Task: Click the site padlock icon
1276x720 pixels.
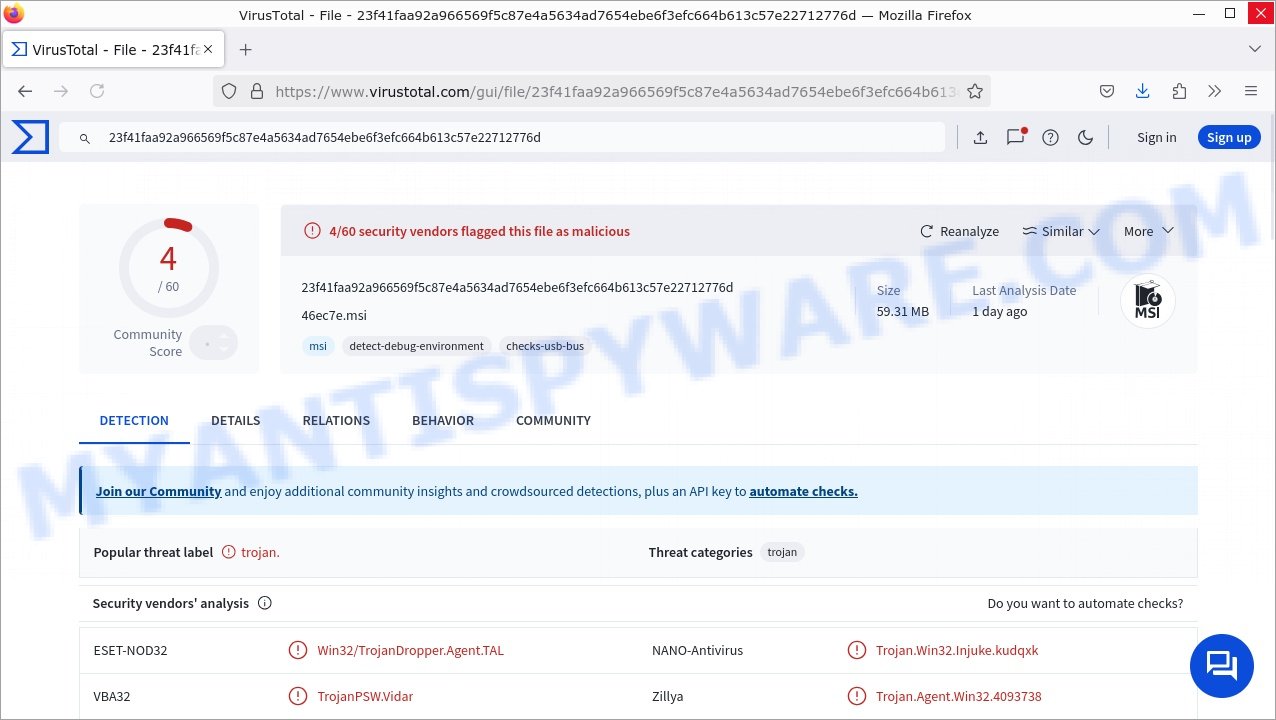Action: coord(256,91)
